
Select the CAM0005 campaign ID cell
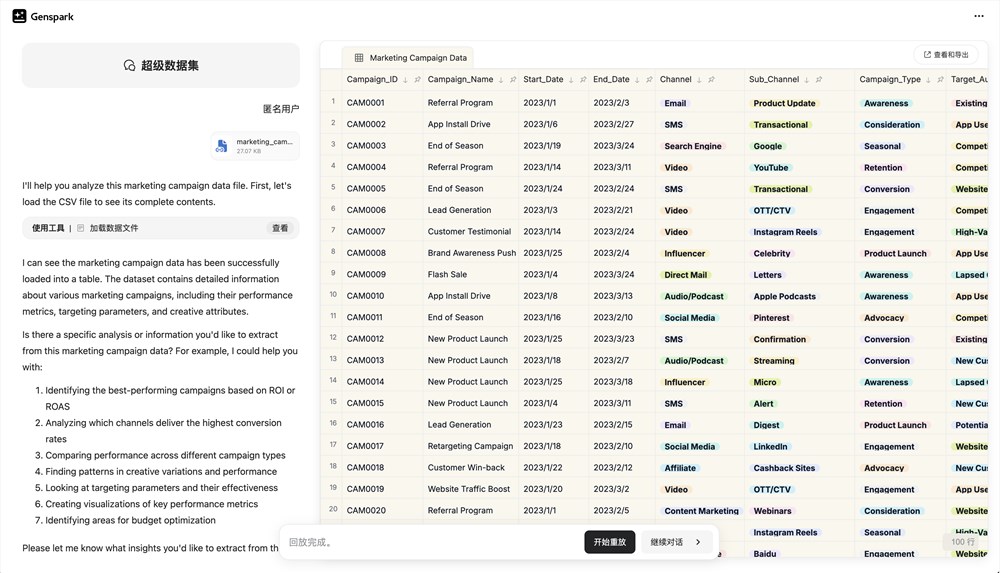coord(366,189)
